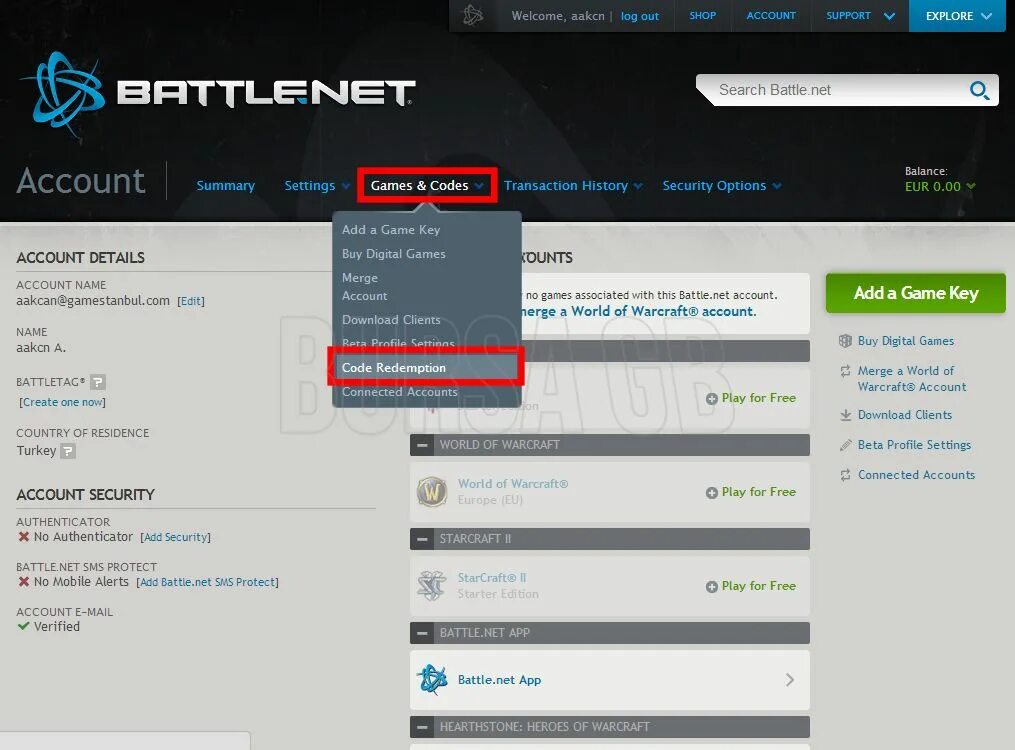
Task: Click Buy Digital Games sidebar link
Action: [x=906, y=341]
